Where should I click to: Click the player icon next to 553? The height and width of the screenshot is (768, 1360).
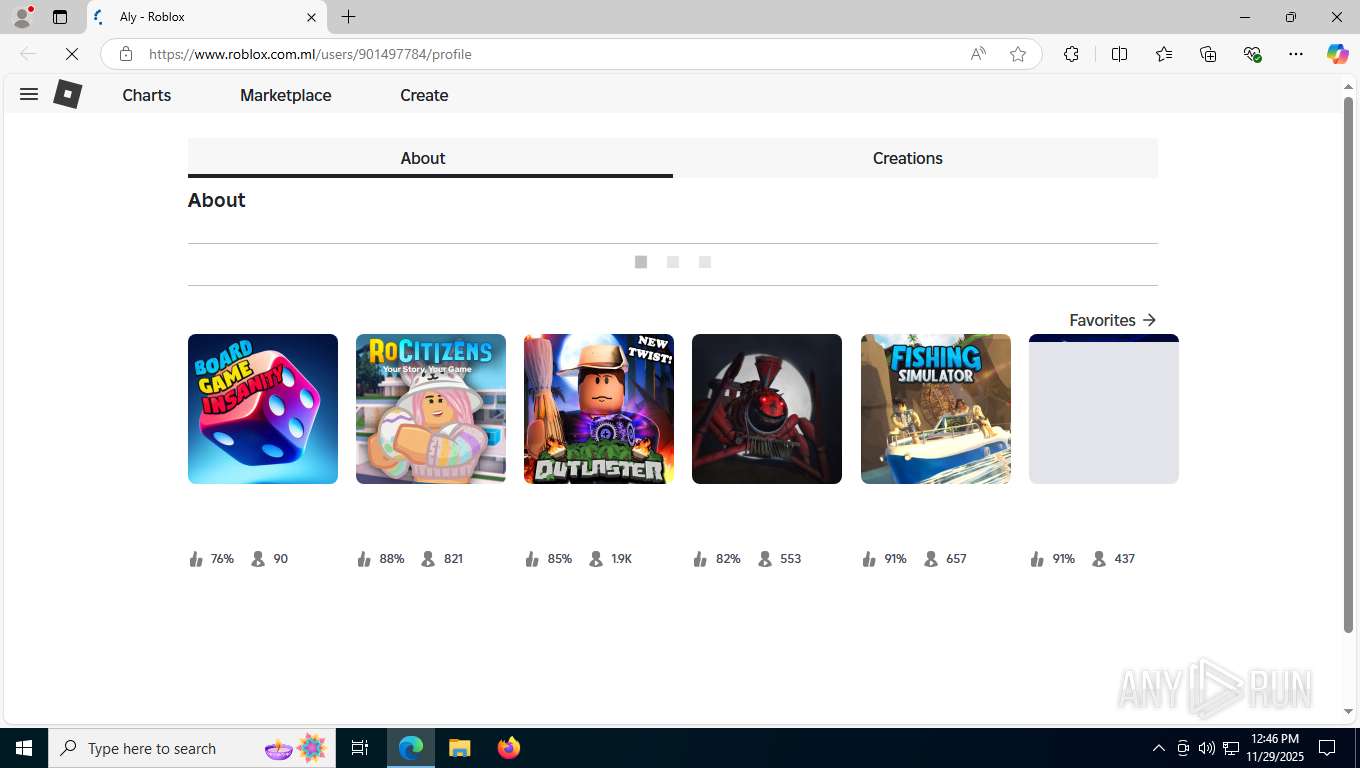coord(765,559)
